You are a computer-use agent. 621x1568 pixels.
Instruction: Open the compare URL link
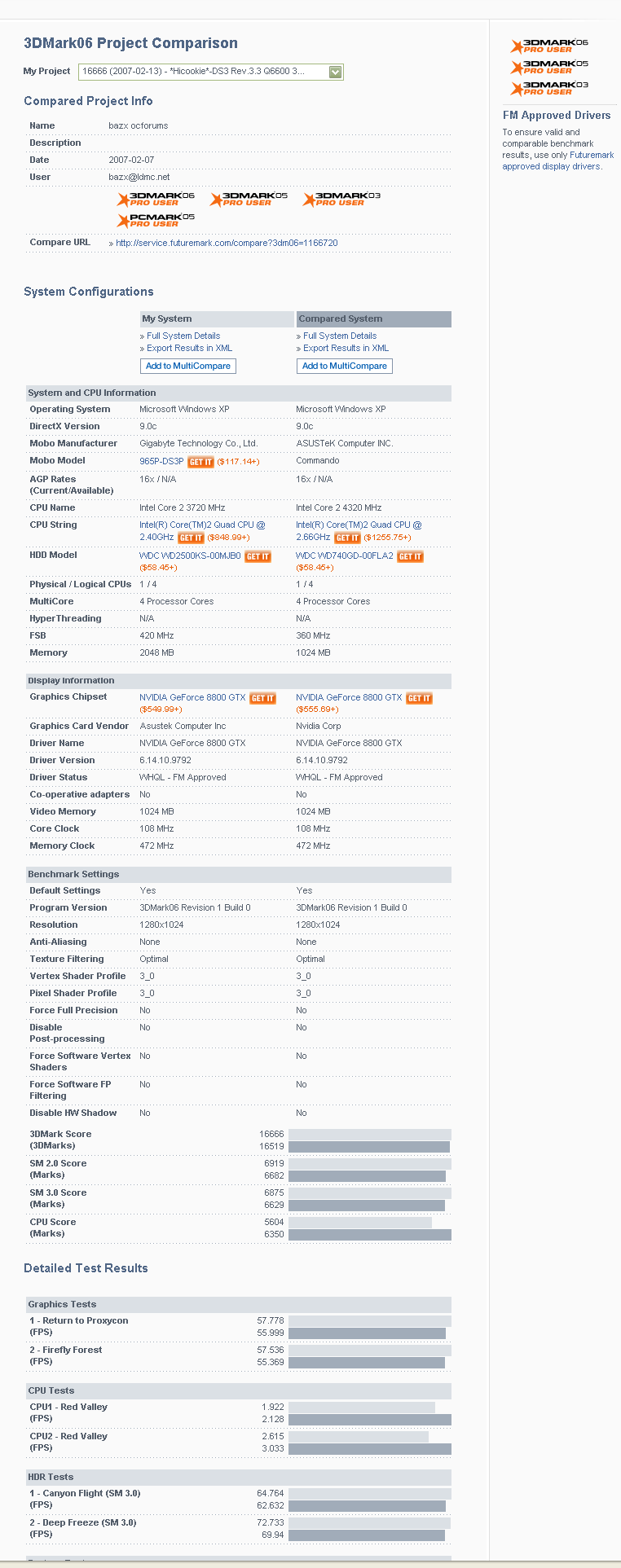[x=226, y=243]
